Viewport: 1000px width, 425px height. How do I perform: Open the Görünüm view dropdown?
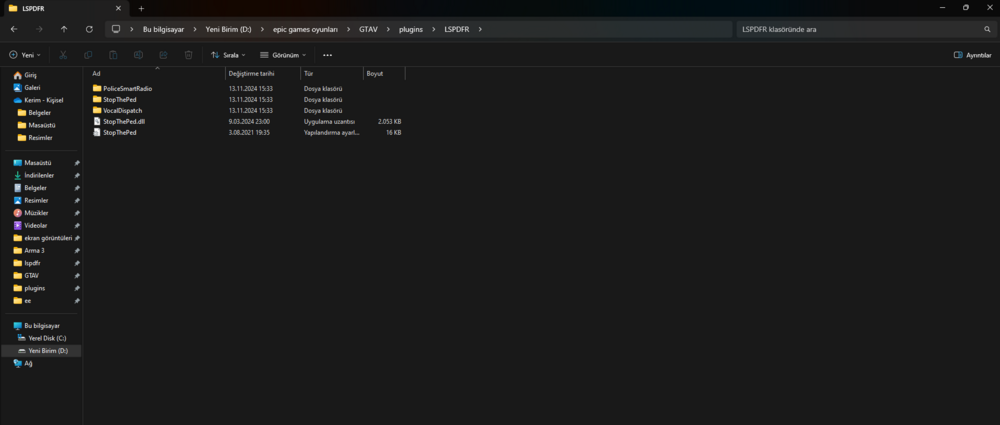point(283,55)
